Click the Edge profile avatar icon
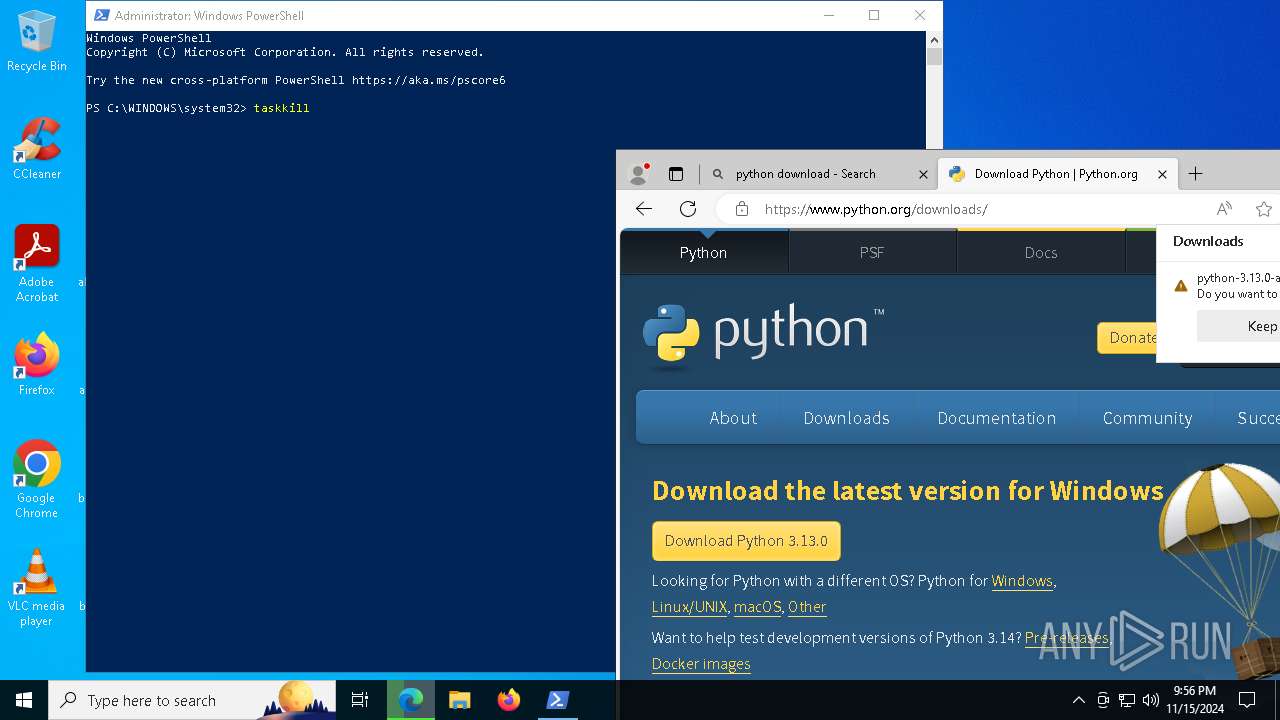 [x=638, y=173]
